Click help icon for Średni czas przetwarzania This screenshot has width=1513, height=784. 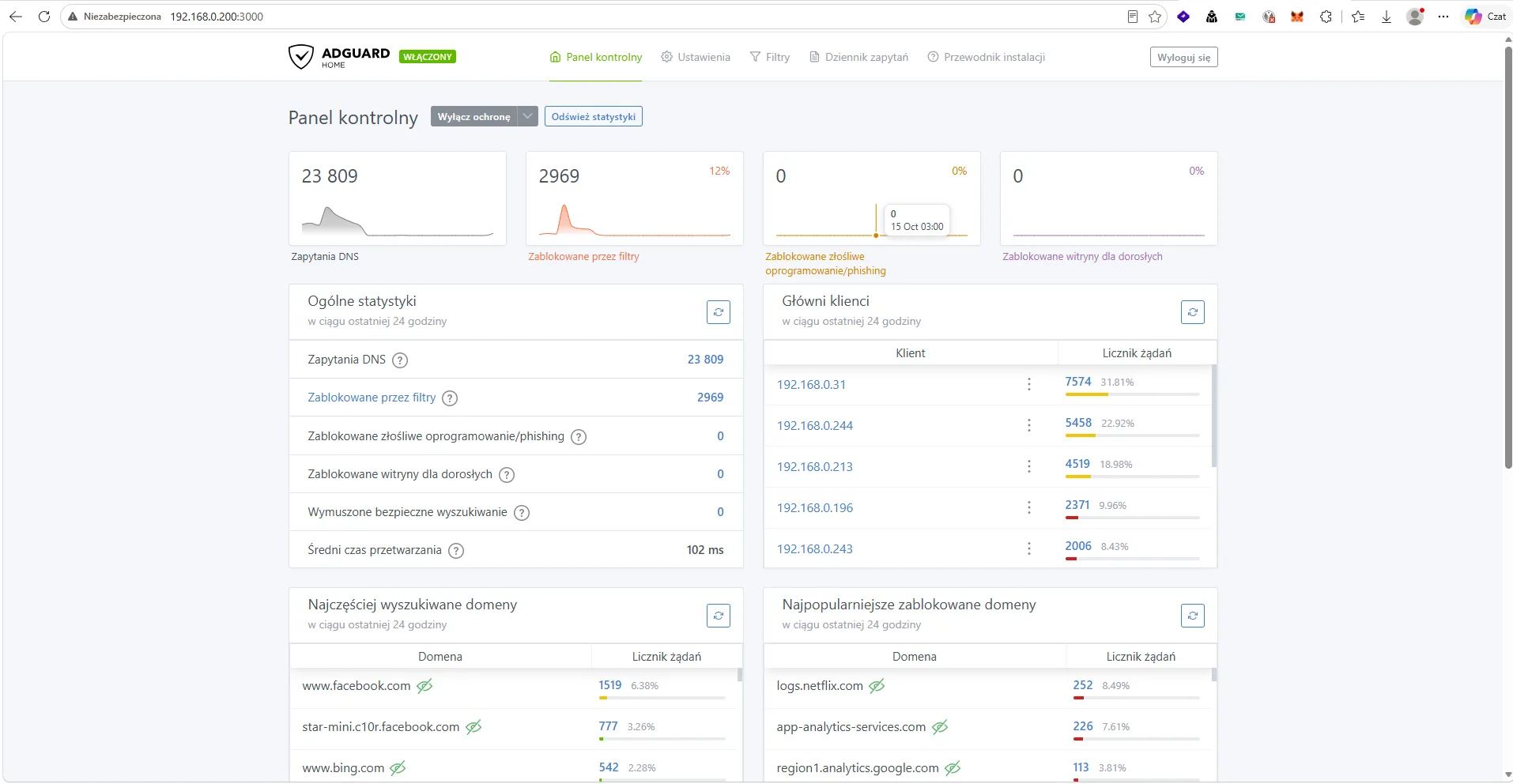pyautogui.click(x=456, y=551)
